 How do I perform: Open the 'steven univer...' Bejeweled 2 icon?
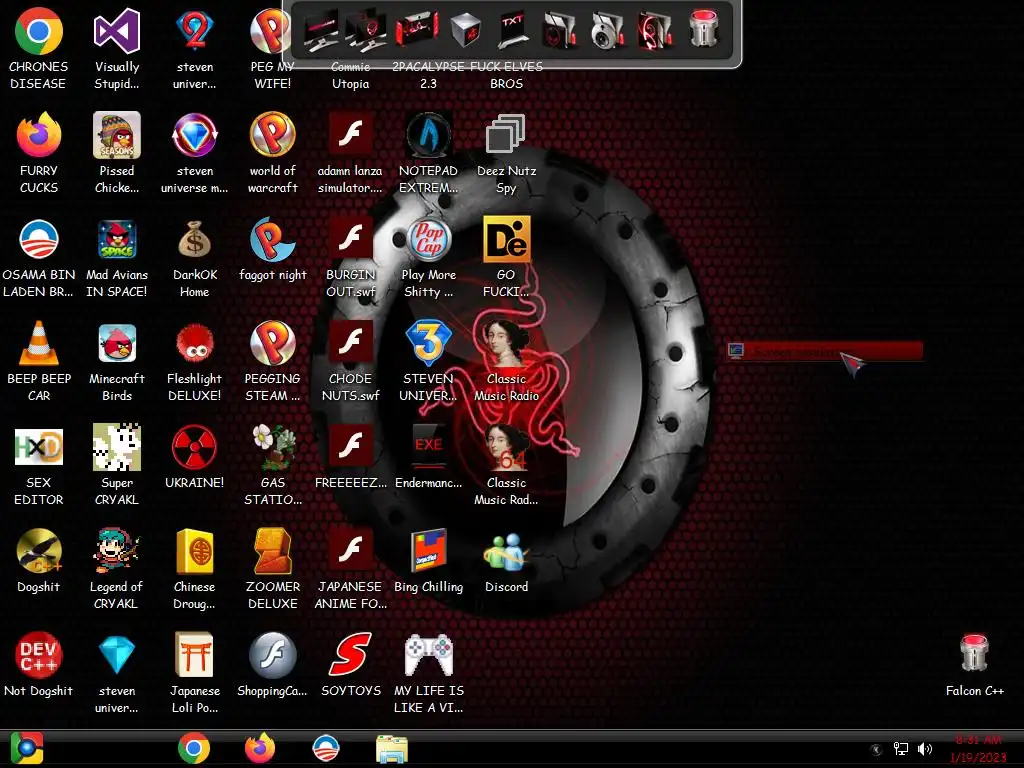pos(195,31)
